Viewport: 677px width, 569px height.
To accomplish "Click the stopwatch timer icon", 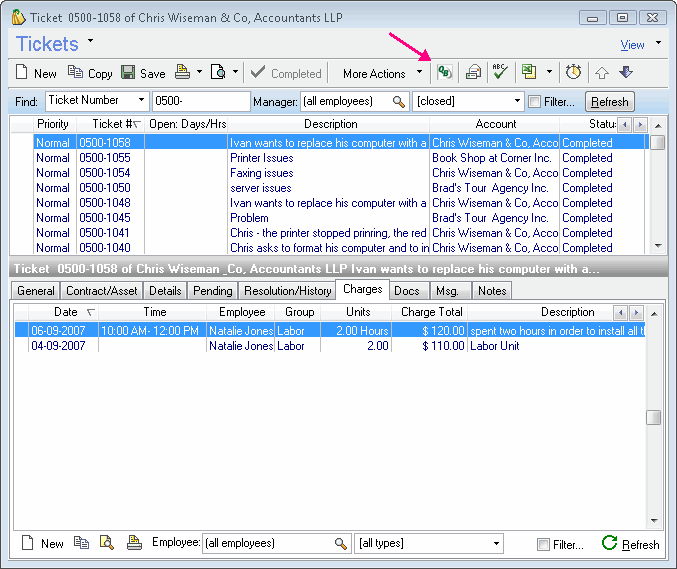I will point(573,73).
